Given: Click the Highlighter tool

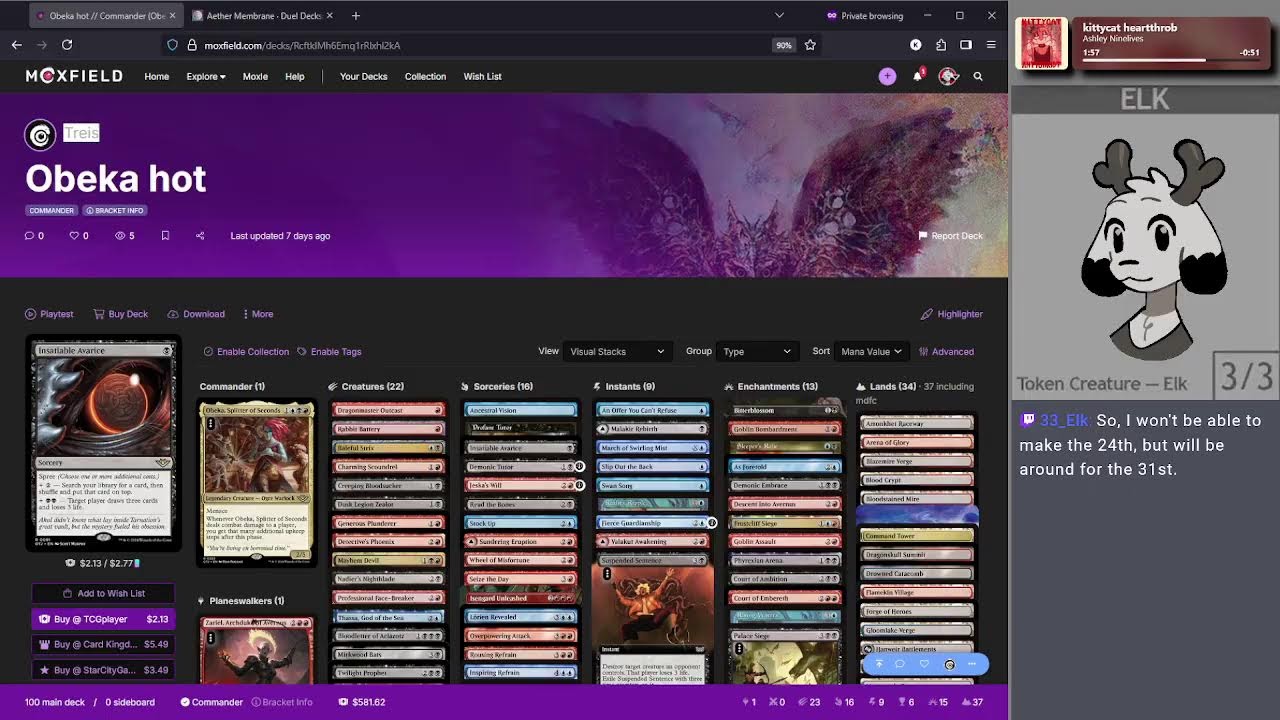Looking at the screenshot, I should (952, 314).
